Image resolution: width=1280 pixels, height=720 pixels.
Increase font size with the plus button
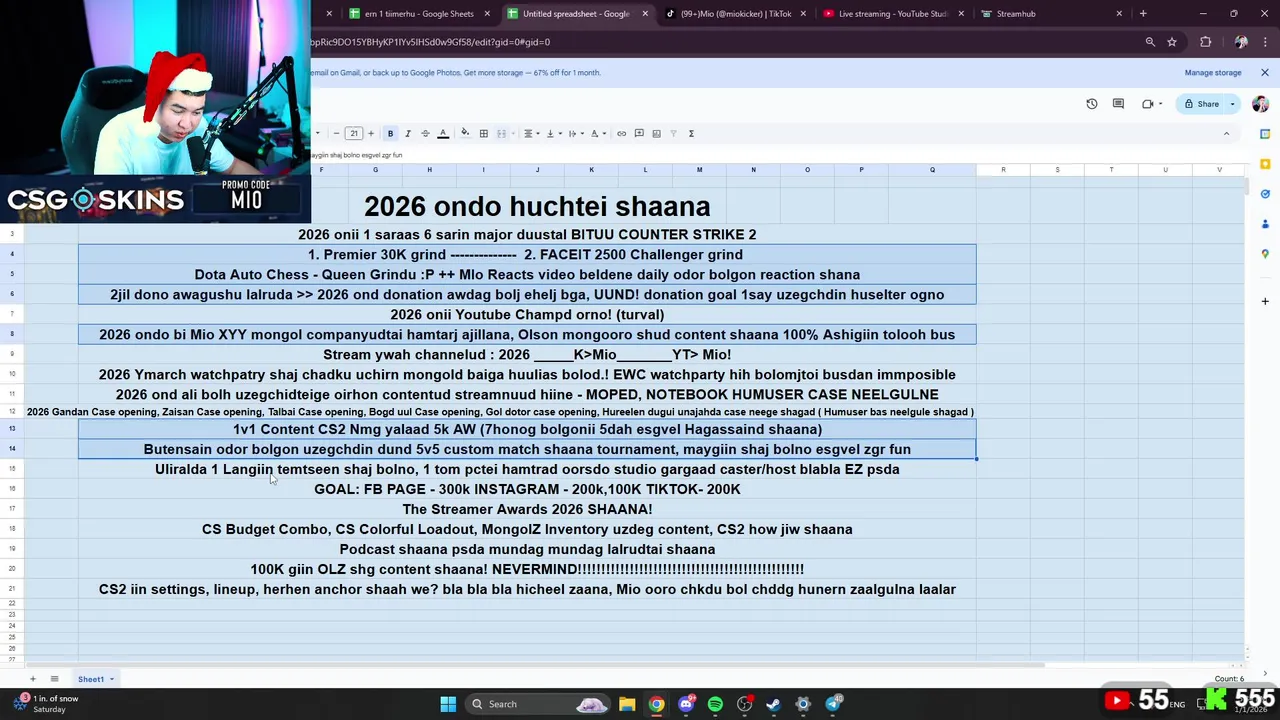click(371, 133)
